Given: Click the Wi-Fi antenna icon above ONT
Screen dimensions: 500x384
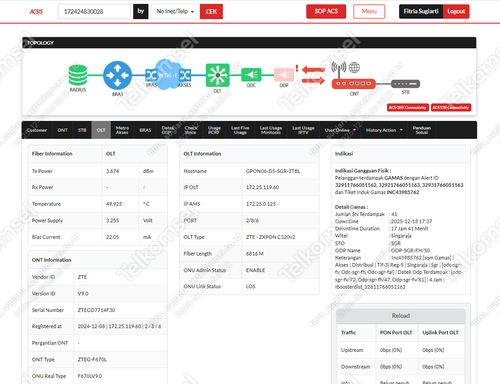Looking at the screenshot, I should (339, 68).
